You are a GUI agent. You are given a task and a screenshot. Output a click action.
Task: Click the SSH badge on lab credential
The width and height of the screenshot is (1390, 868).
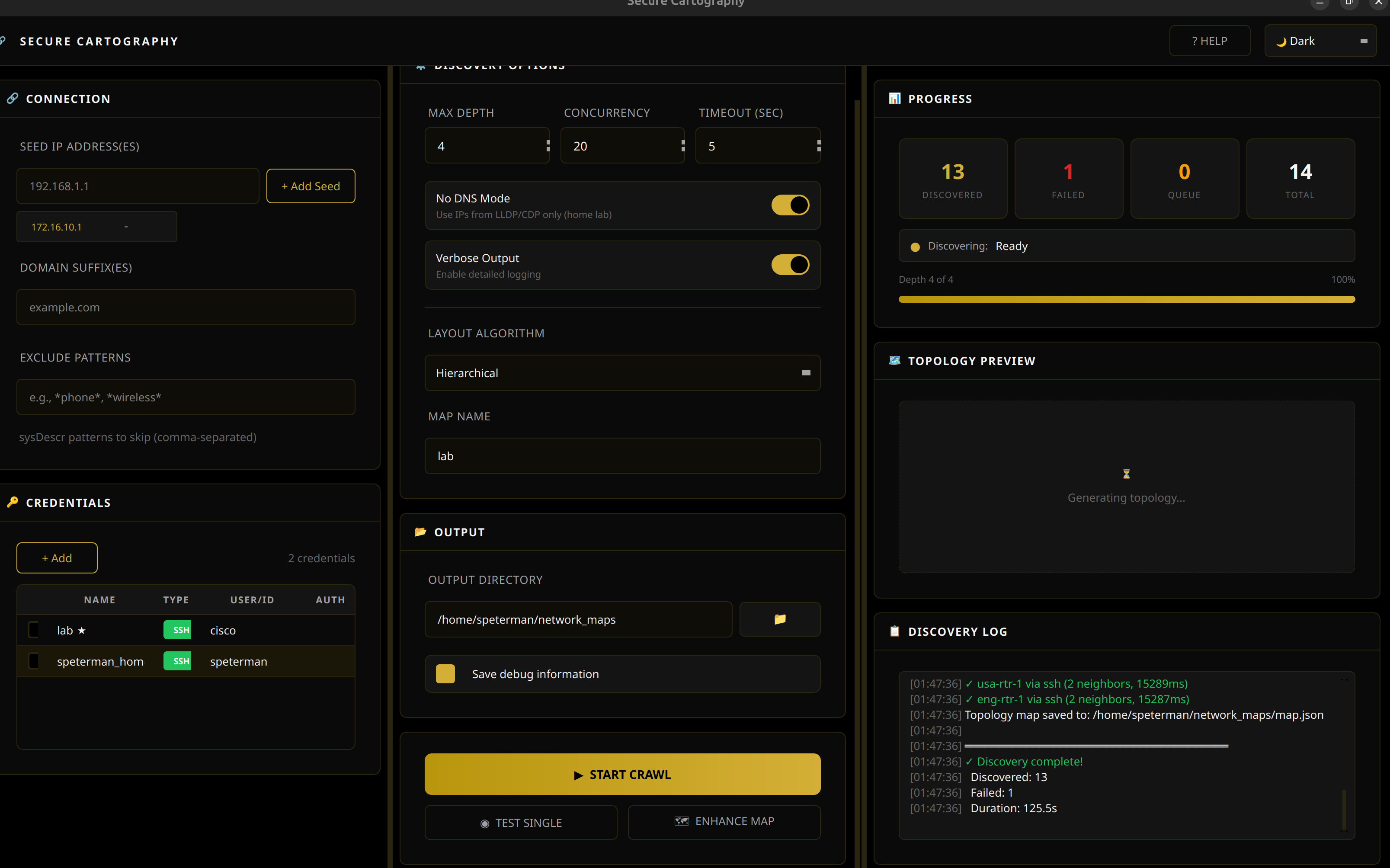point(177,630)
